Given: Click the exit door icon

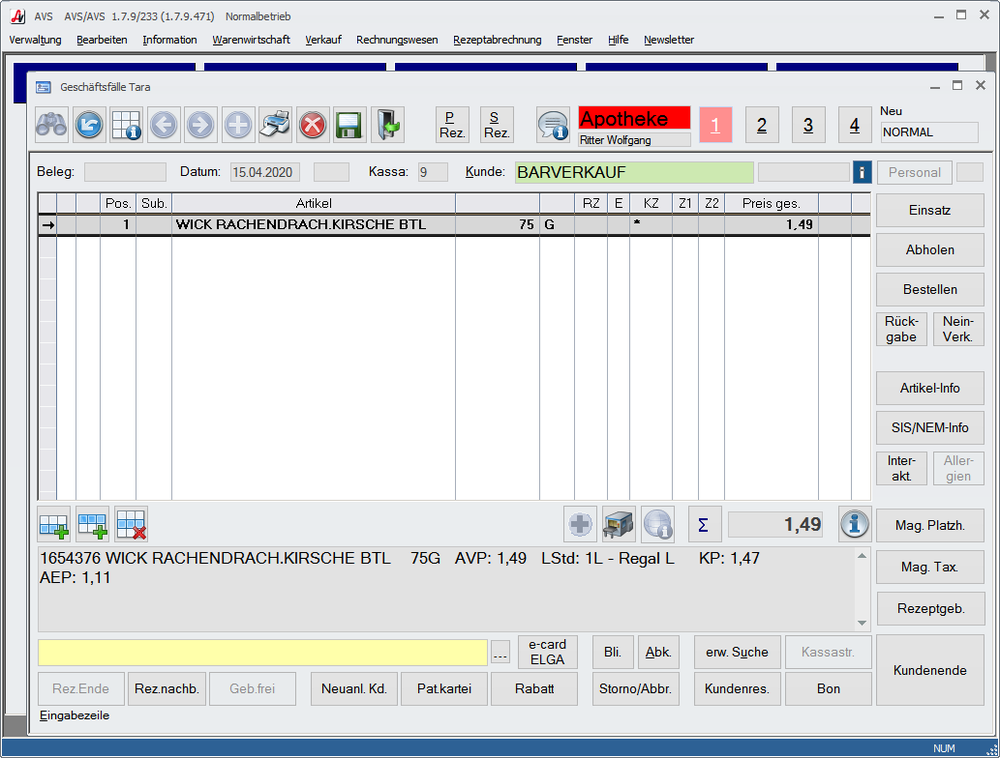Looking at the screenshot, I should click(x=387, y=125).
